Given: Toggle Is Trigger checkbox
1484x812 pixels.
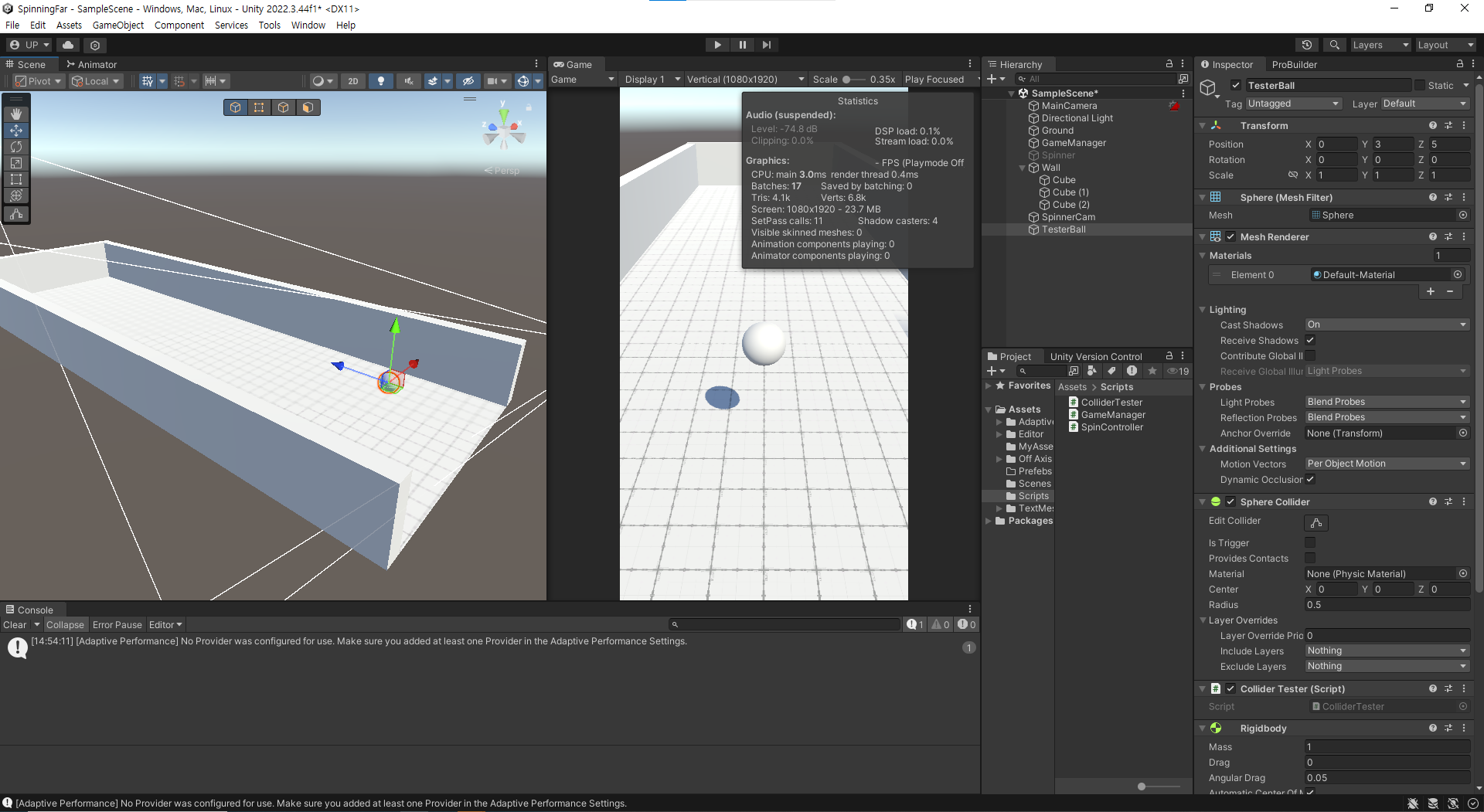Looking at the screenshot, I should [x=1310, y=542].
